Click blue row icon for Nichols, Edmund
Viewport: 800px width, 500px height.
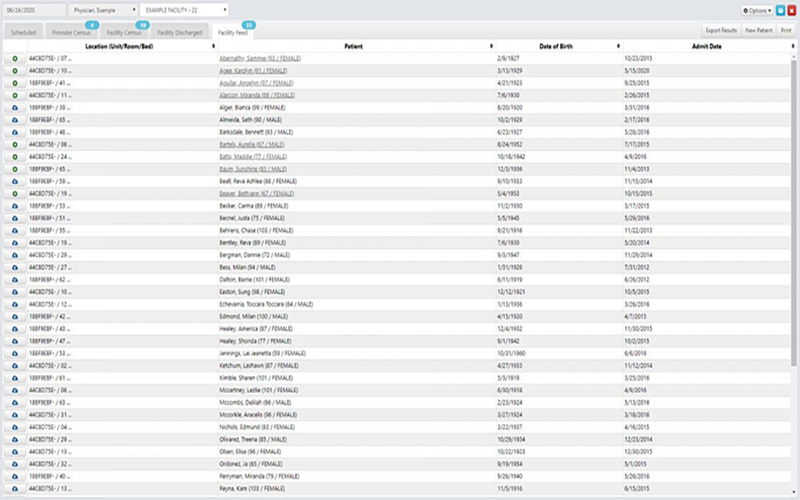point(15,427)
